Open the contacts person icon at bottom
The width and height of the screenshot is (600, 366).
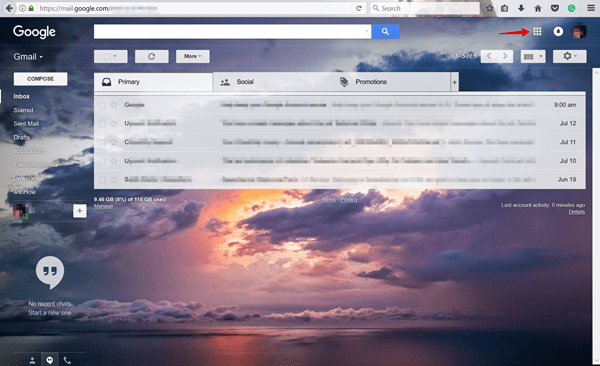pos(33,360)
